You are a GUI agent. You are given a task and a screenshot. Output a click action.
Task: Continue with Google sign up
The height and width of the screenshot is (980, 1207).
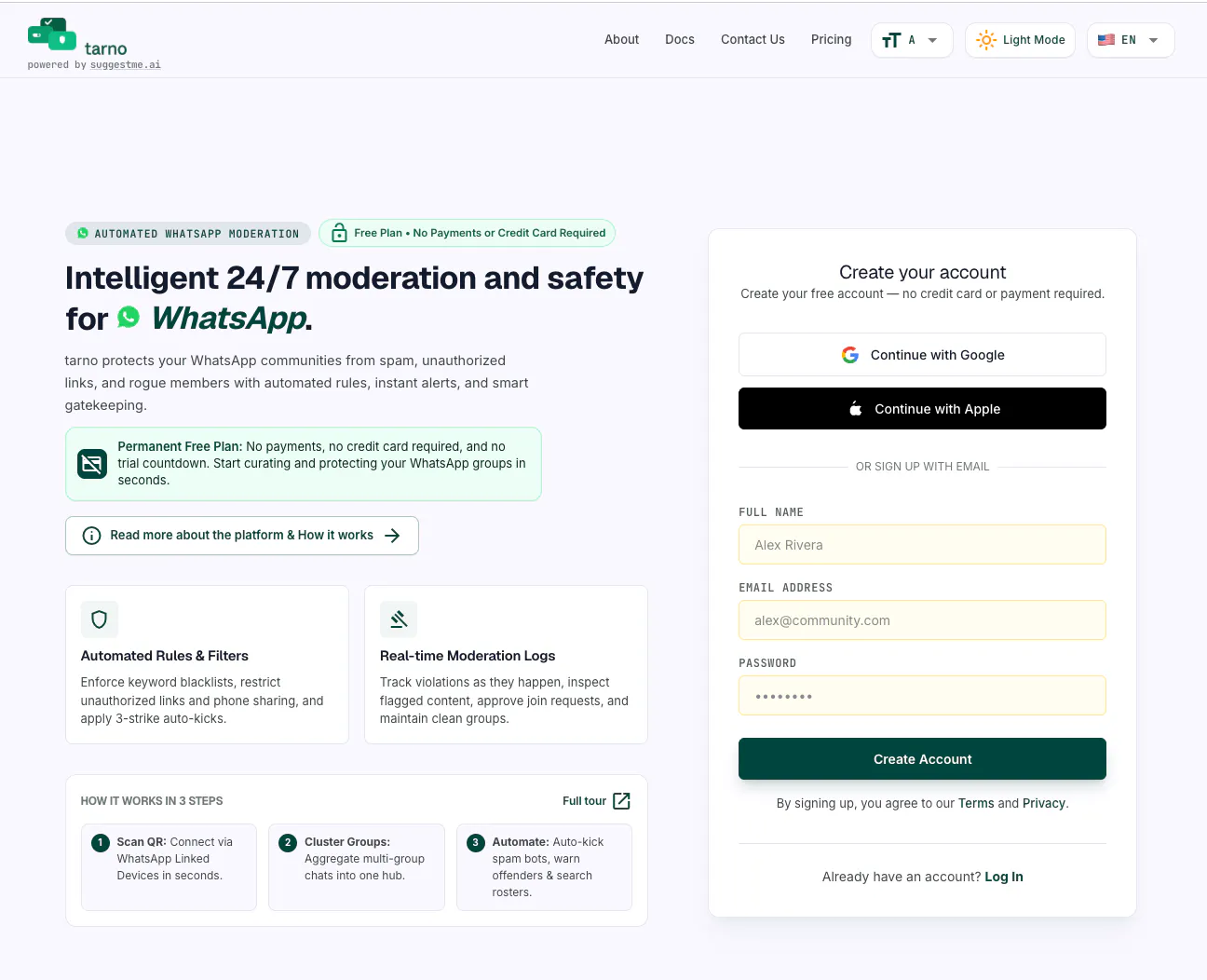point(922,355)
